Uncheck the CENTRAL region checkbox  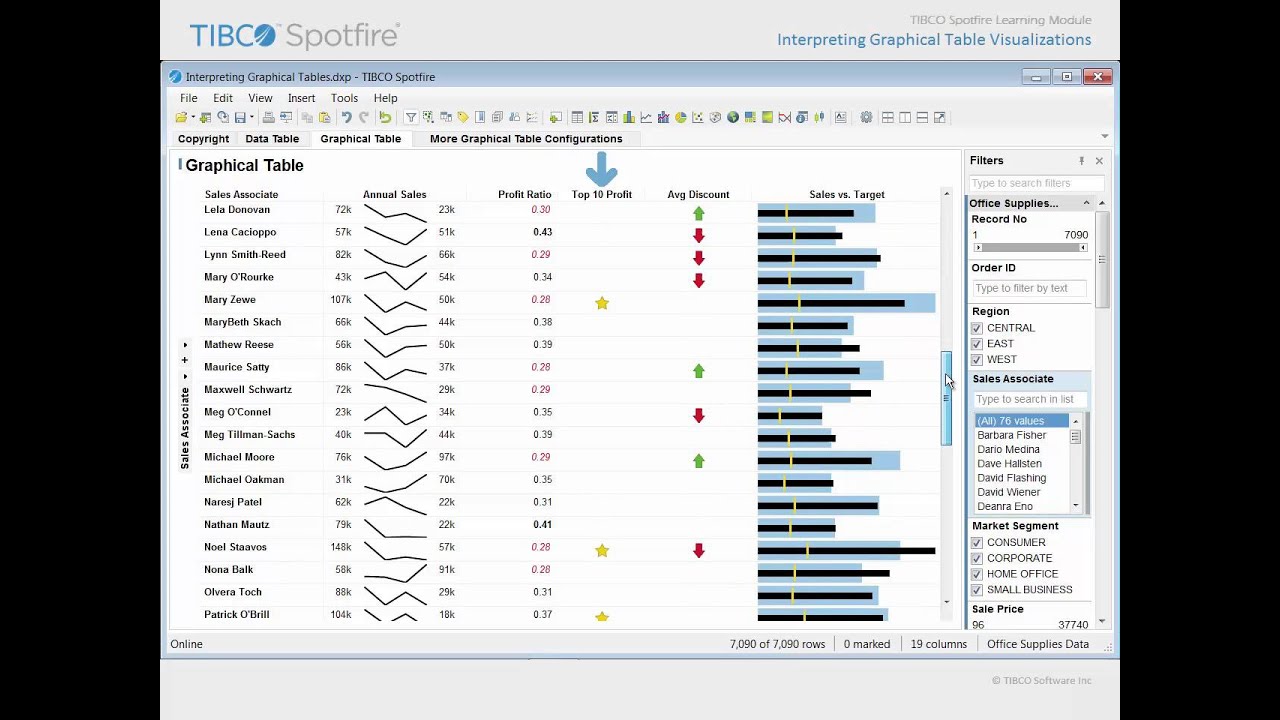click(x=977, y=328)
